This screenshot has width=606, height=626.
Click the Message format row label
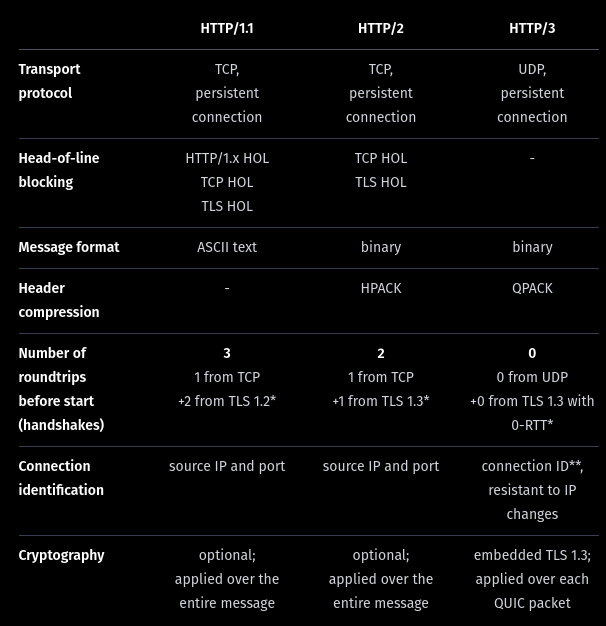68,247
